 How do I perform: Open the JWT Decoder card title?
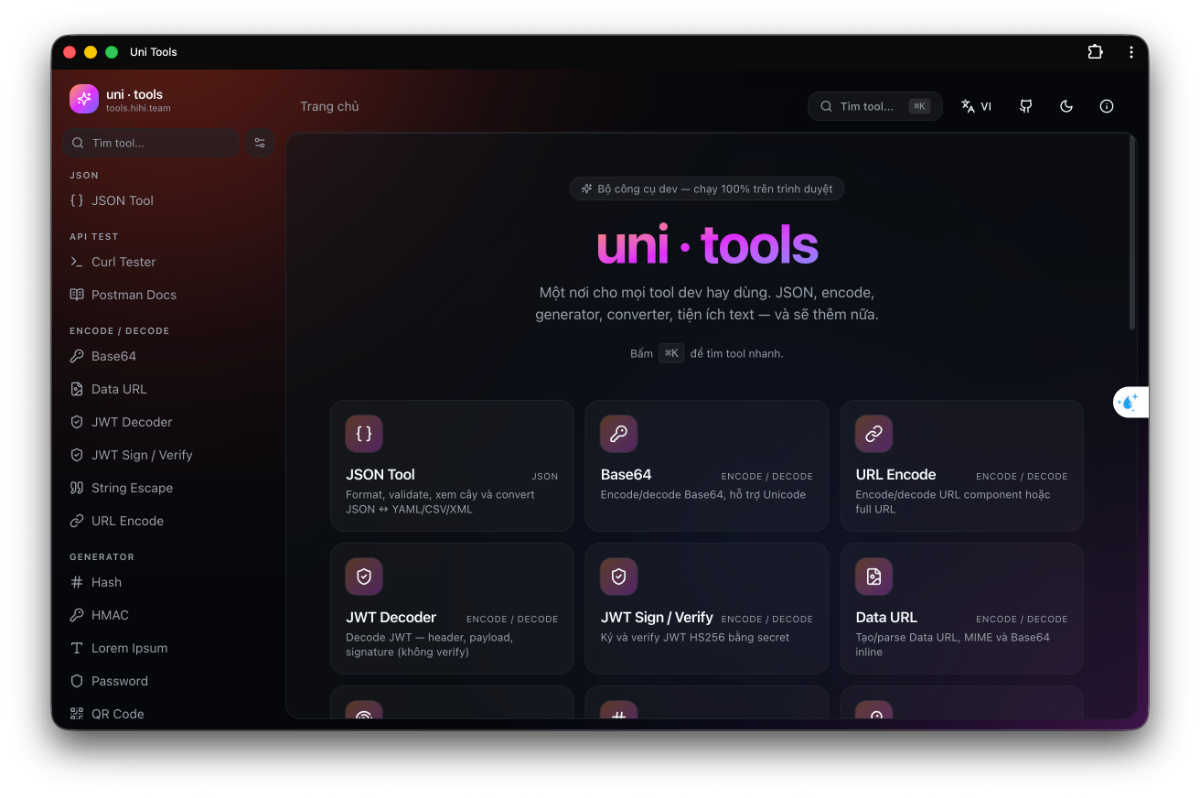391,618
